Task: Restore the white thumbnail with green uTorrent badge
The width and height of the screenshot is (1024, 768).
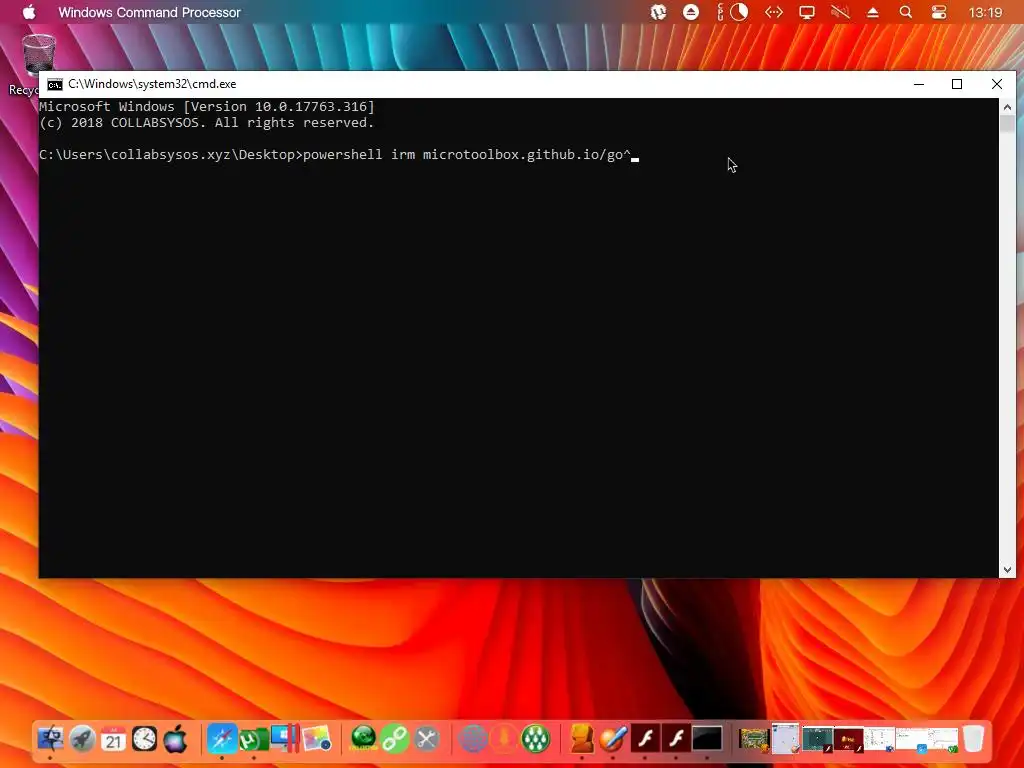Action: click(x=942, y=739)
